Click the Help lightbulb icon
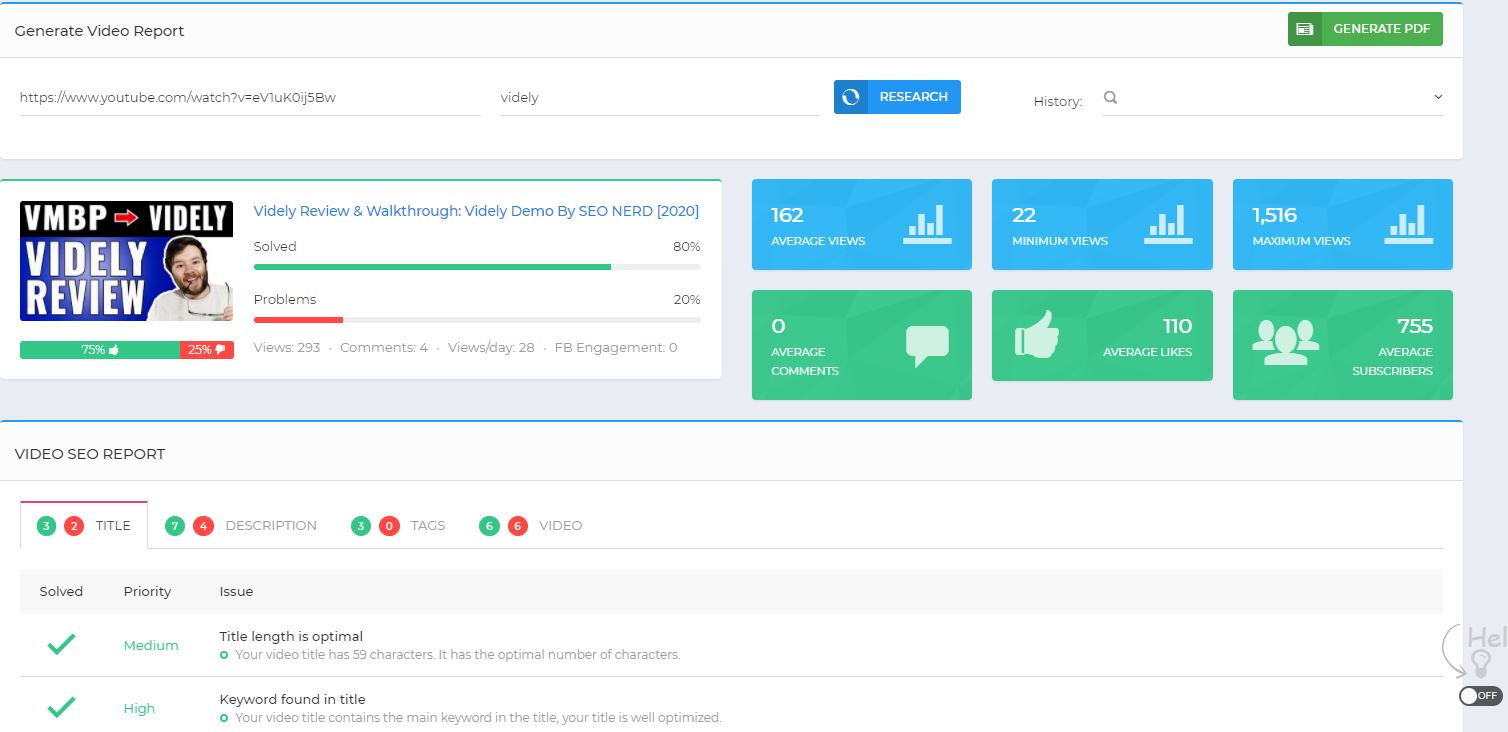 (x=1482, y=664)
